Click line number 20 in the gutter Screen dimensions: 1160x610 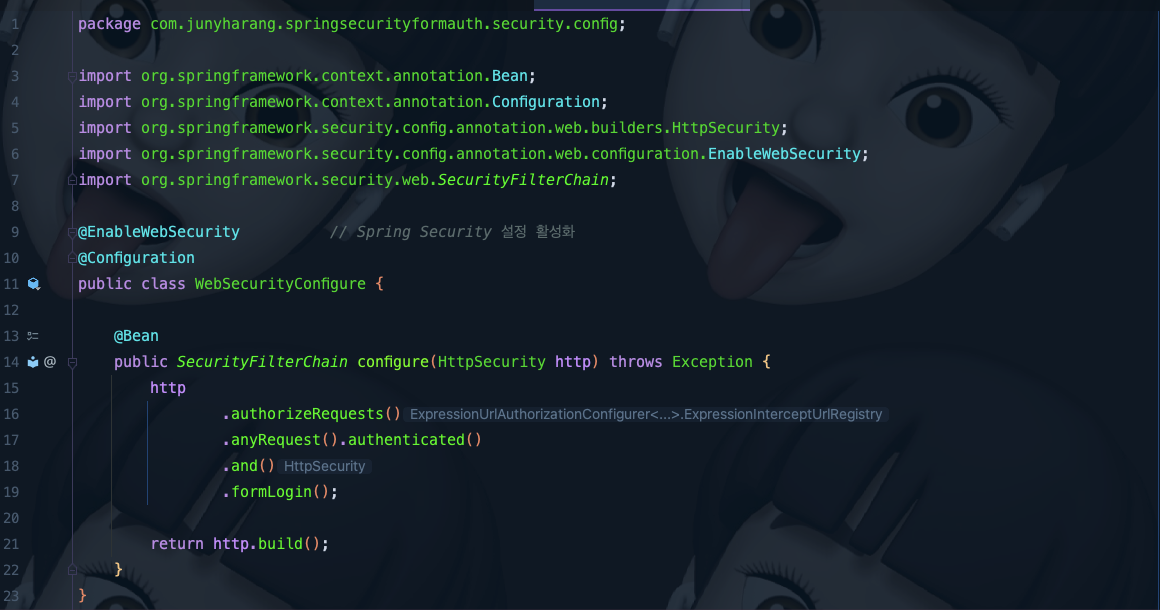pyautogui.click(x=11, y=518)
